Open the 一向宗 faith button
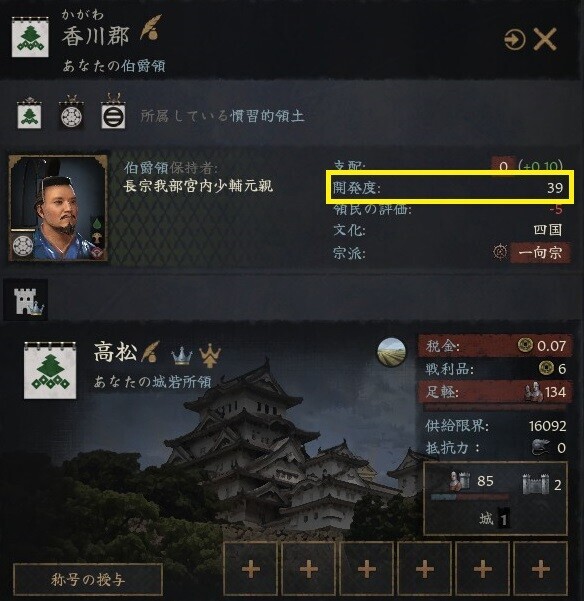 pos(540,253)
